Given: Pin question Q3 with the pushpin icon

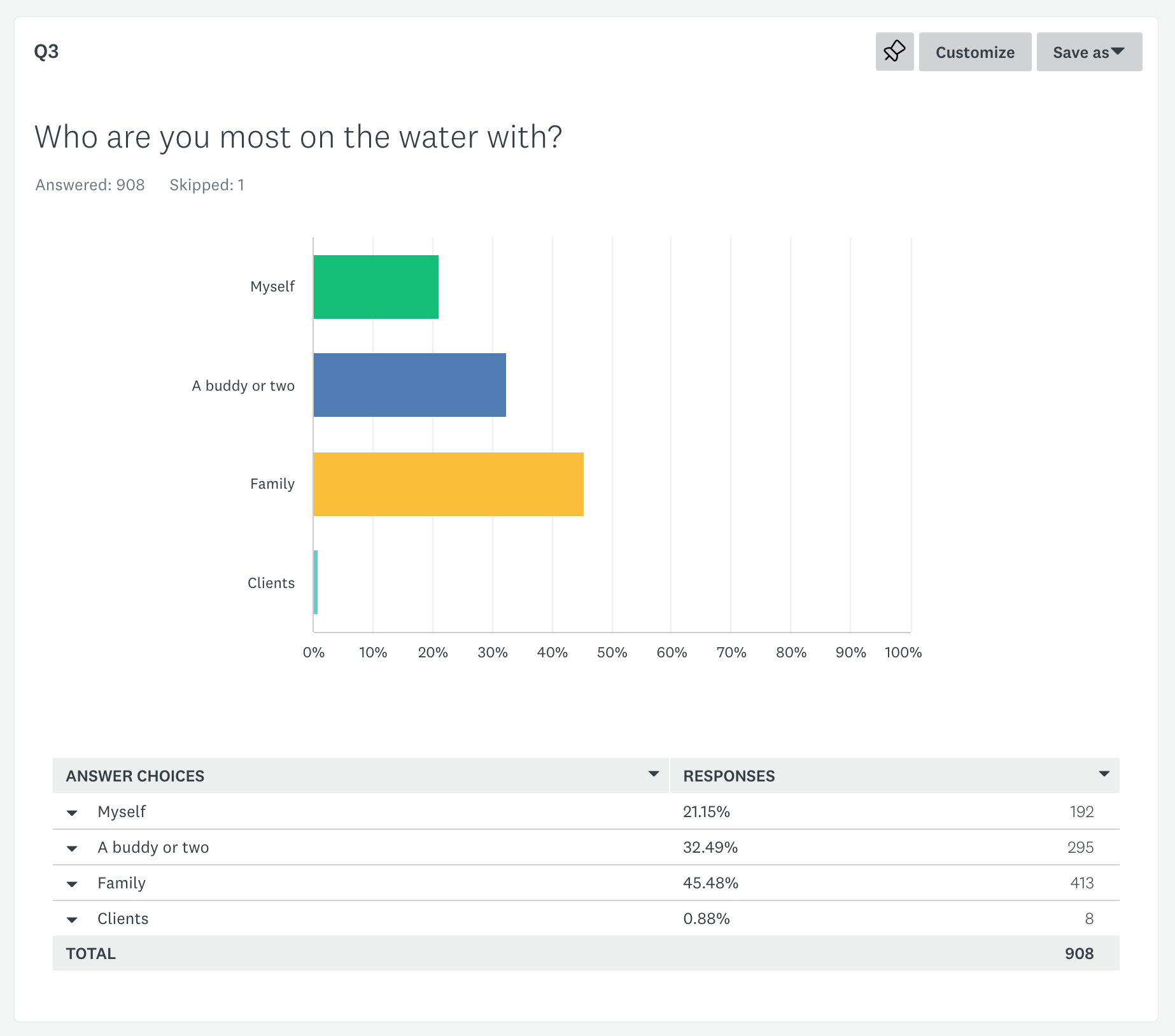Looking at the screenshot, I should click(894, 52).
